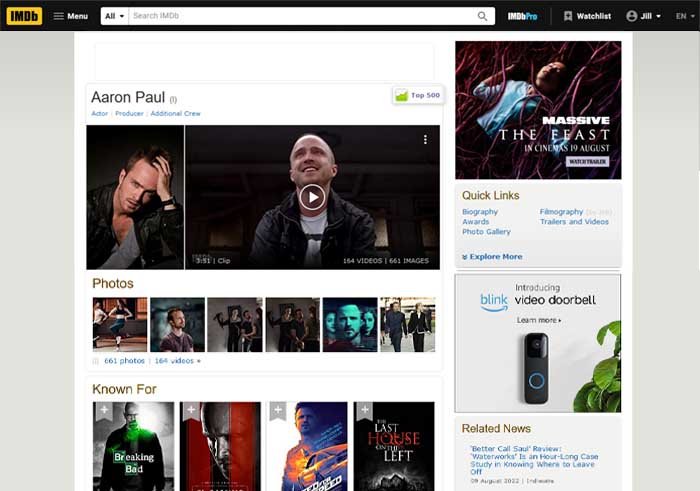Open the Biography quick link
This screenshot has height=491, width=700.
[480, 212]
